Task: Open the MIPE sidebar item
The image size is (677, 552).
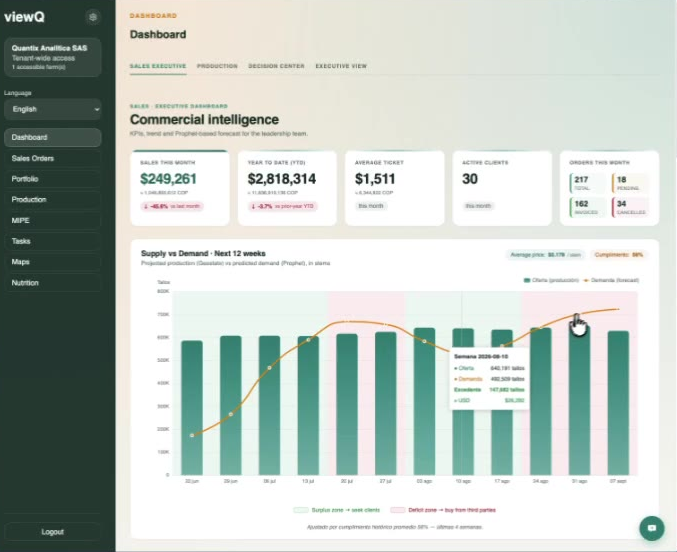Action: click(x=53, y=220)
